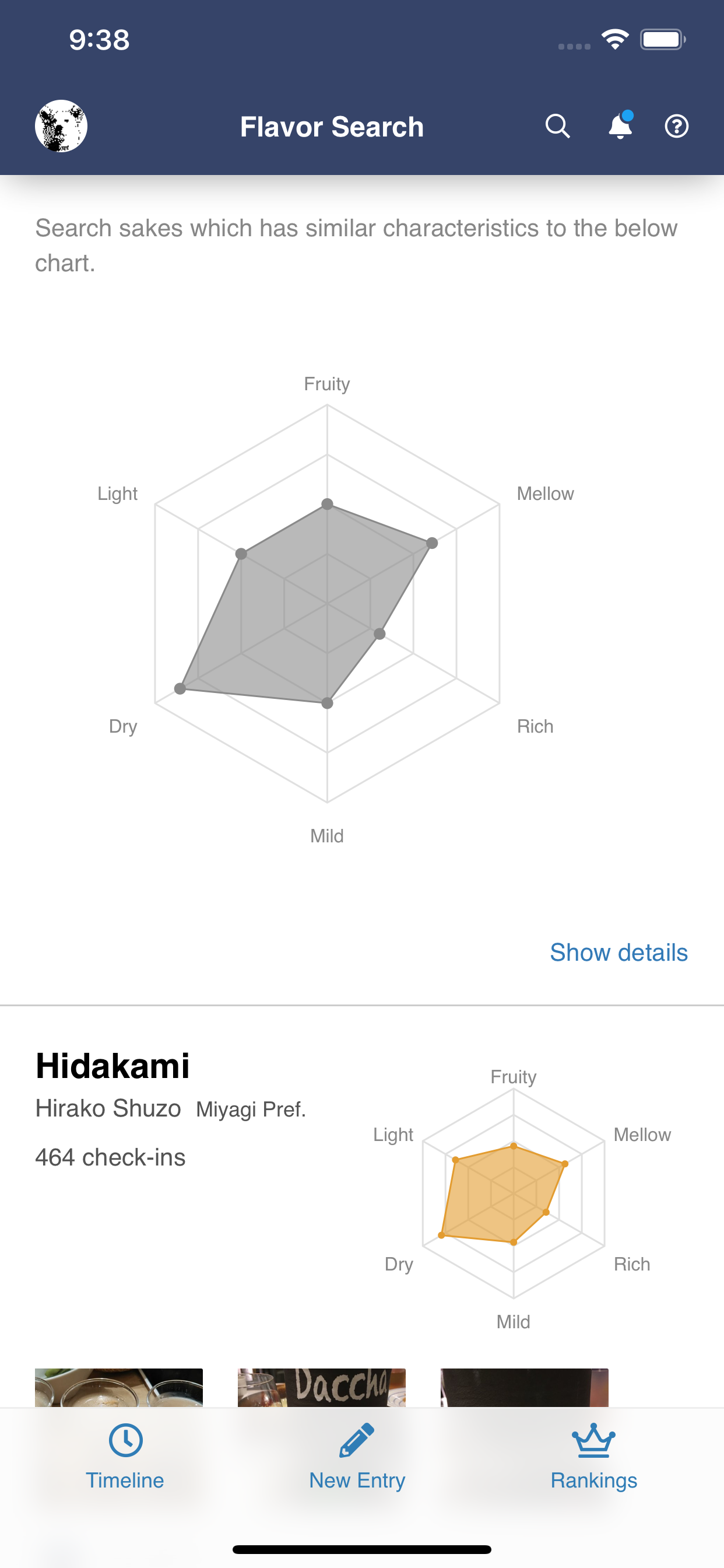Open Hirako Shuzo brewery link
Image resolution: width=724 pixels, height=1568 pixels.
(108, 1108)
